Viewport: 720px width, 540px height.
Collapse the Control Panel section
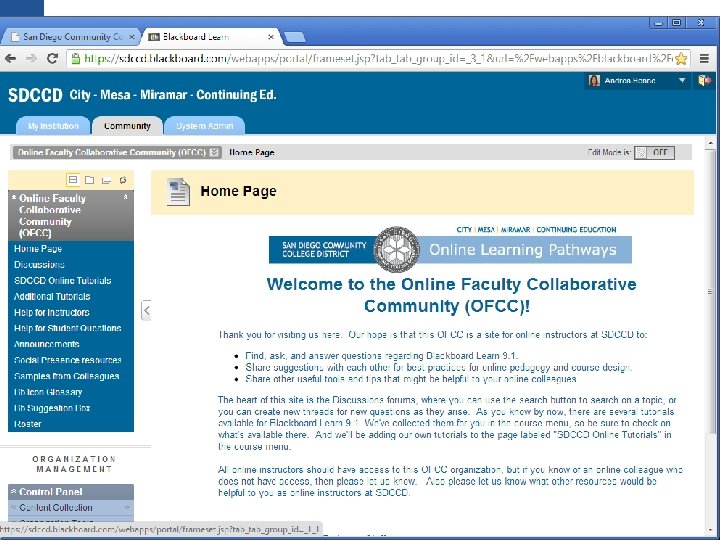13,491
